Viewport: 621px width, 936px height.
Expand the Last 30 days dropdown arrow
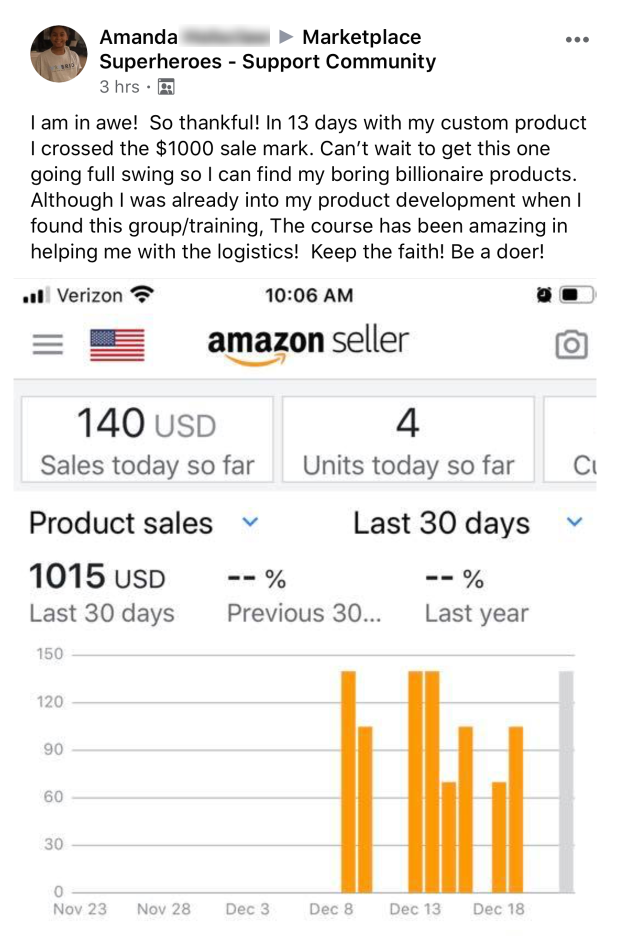(574, 522)
